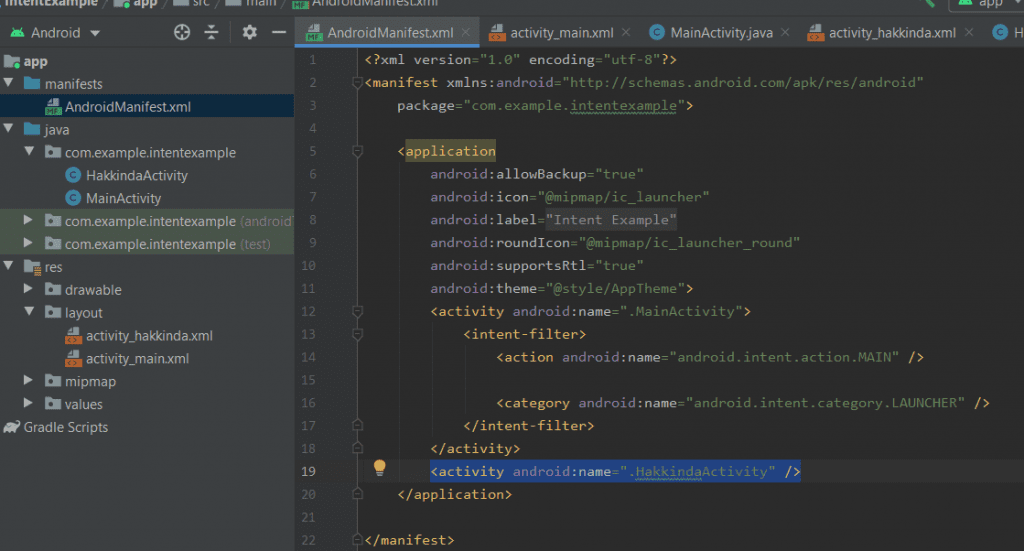The height and width of the screenshot is (551, 1024).
Task: Click the yellow lightbulb quick-fix icon
Action: tap(380, 468)
